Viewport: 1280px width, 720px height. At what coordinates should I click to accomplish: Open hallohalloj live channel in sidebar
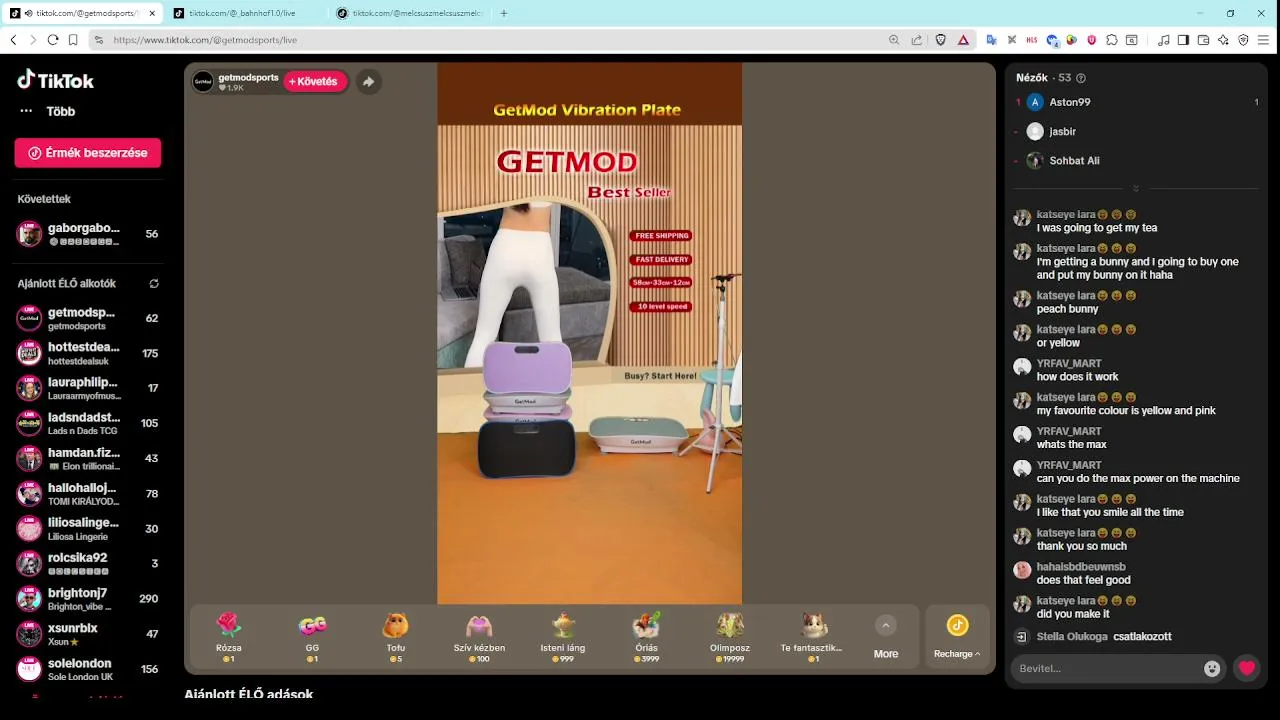[88, 493]
